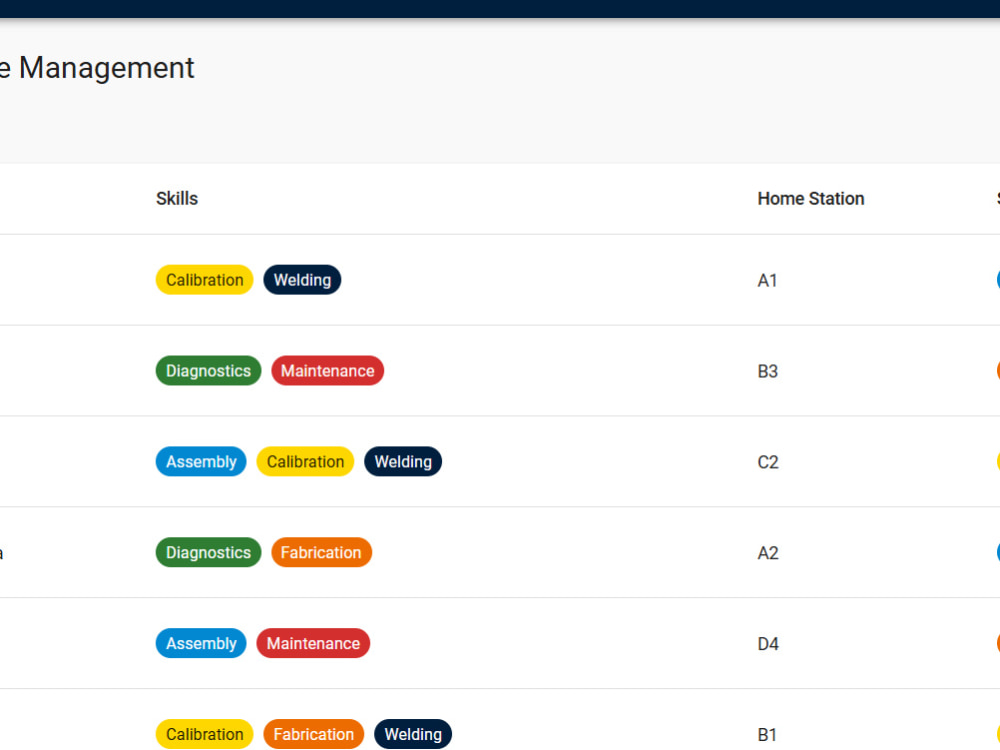Select Maintenance tag in the D4 row
The width and height of the screenshot is (1000, 750).
(x=313, y=643)
